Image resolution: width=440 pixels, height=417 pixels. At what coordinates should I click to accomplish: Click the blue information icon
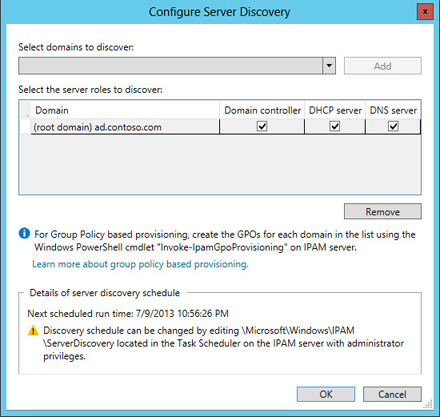point(24,233)
